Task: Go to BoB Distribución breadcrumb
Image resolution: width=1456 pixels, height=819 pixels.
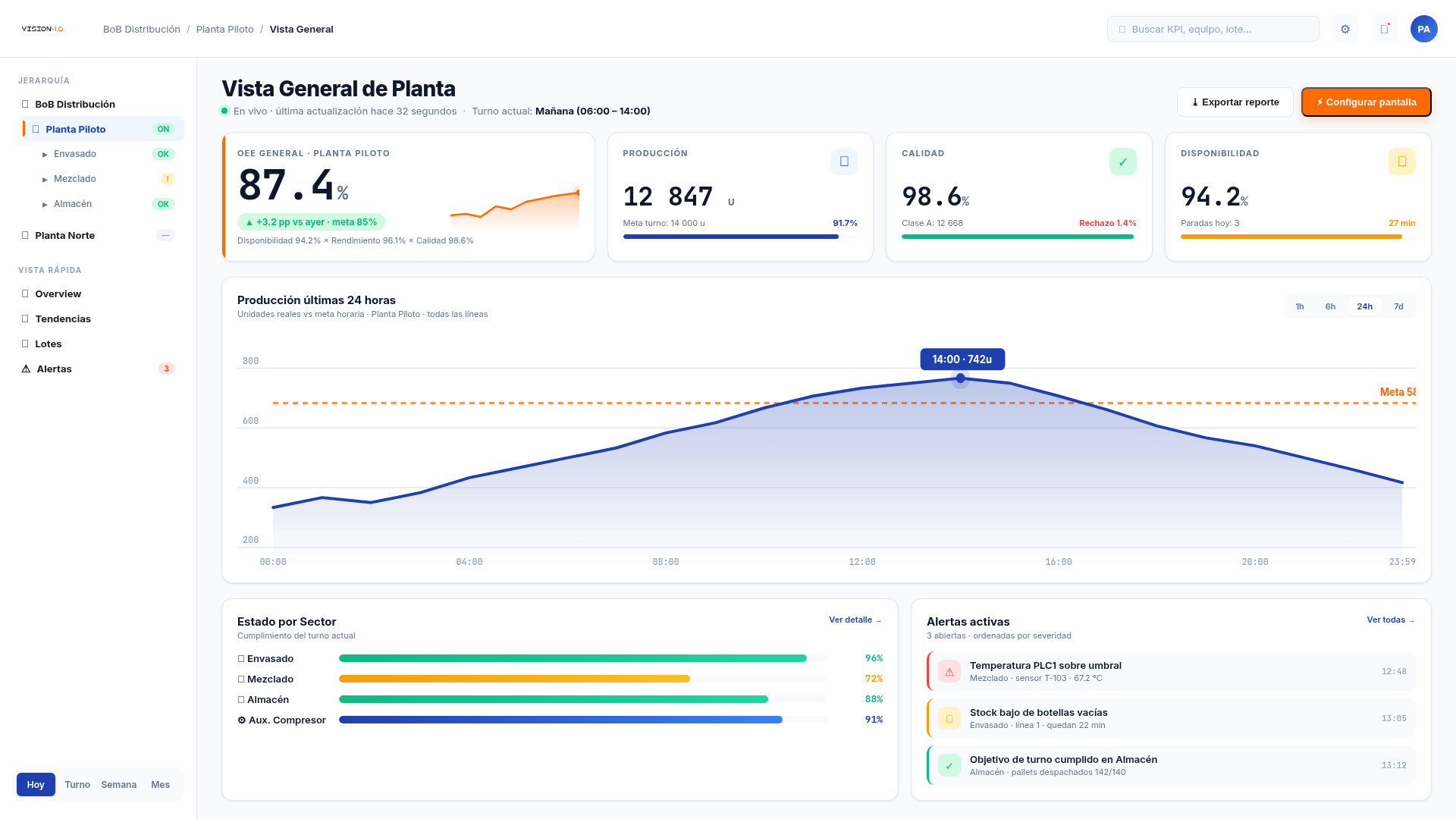Action: click(x=142, y=29)
